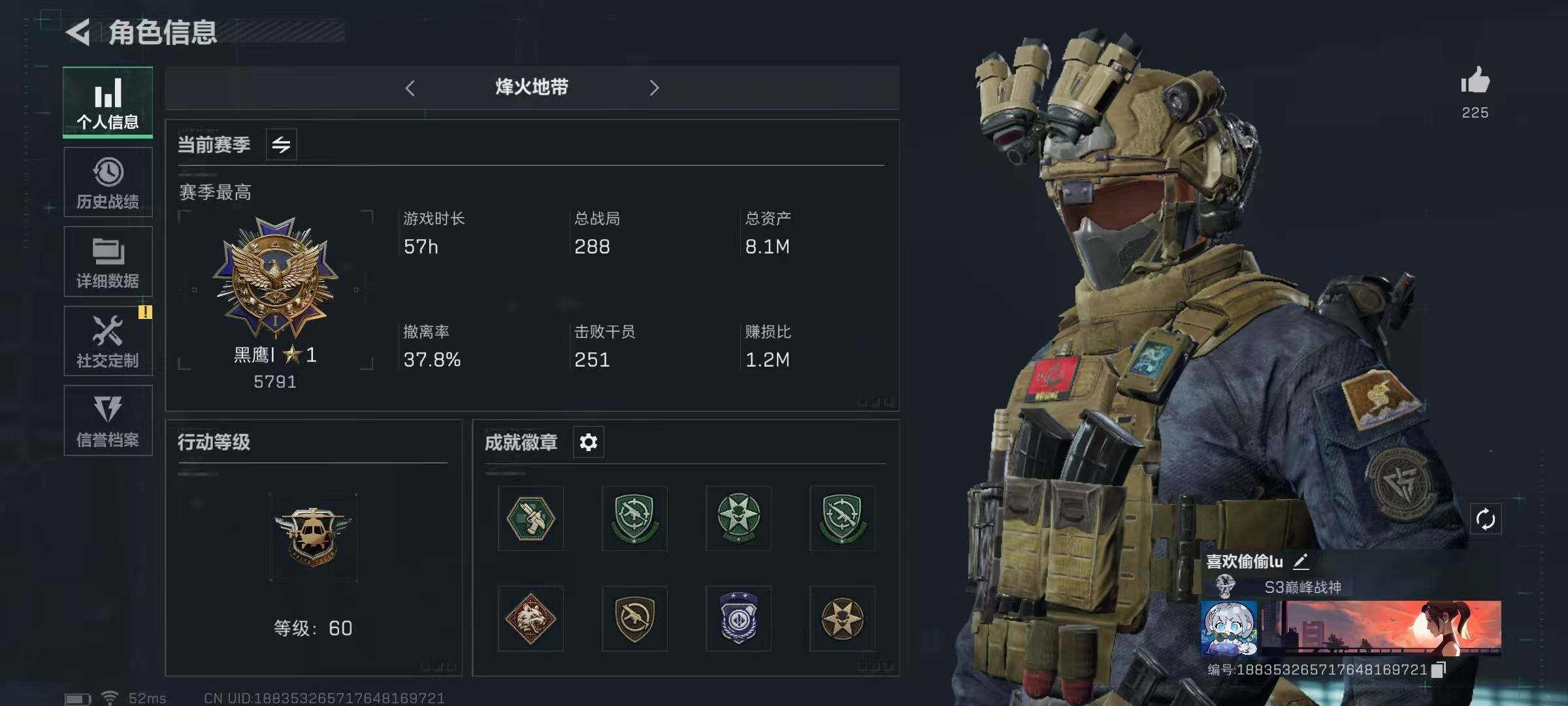The width and height of the screenshot is (1568, 706).
Task: Go to the previous mode with the left chevron
Action: pyautogui.click(x=410, y=88)
